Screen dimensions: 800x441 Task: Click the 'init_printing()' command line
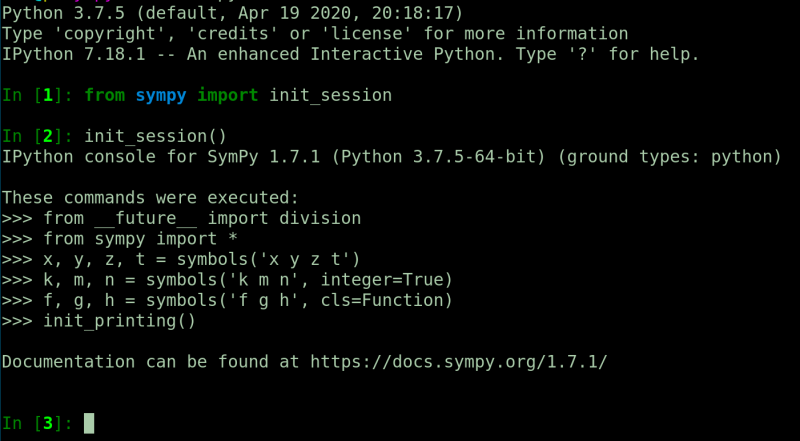[120, 321]
